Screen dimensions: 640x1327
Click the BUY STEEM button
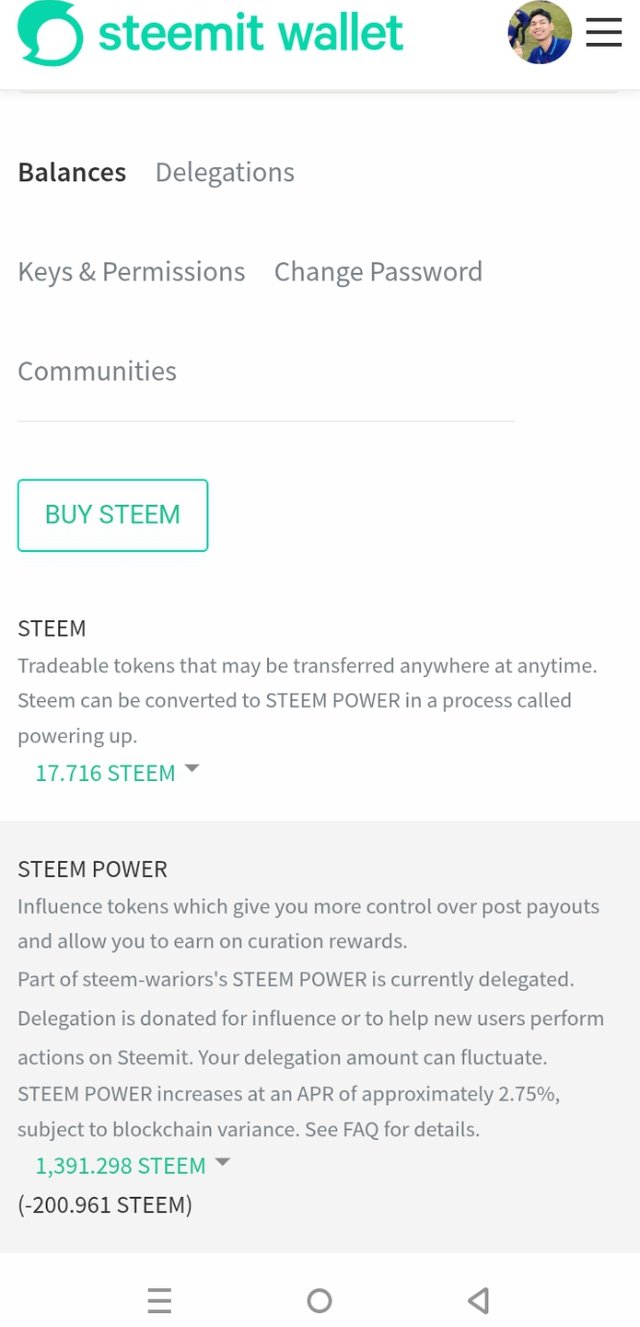tap(113, 515)
